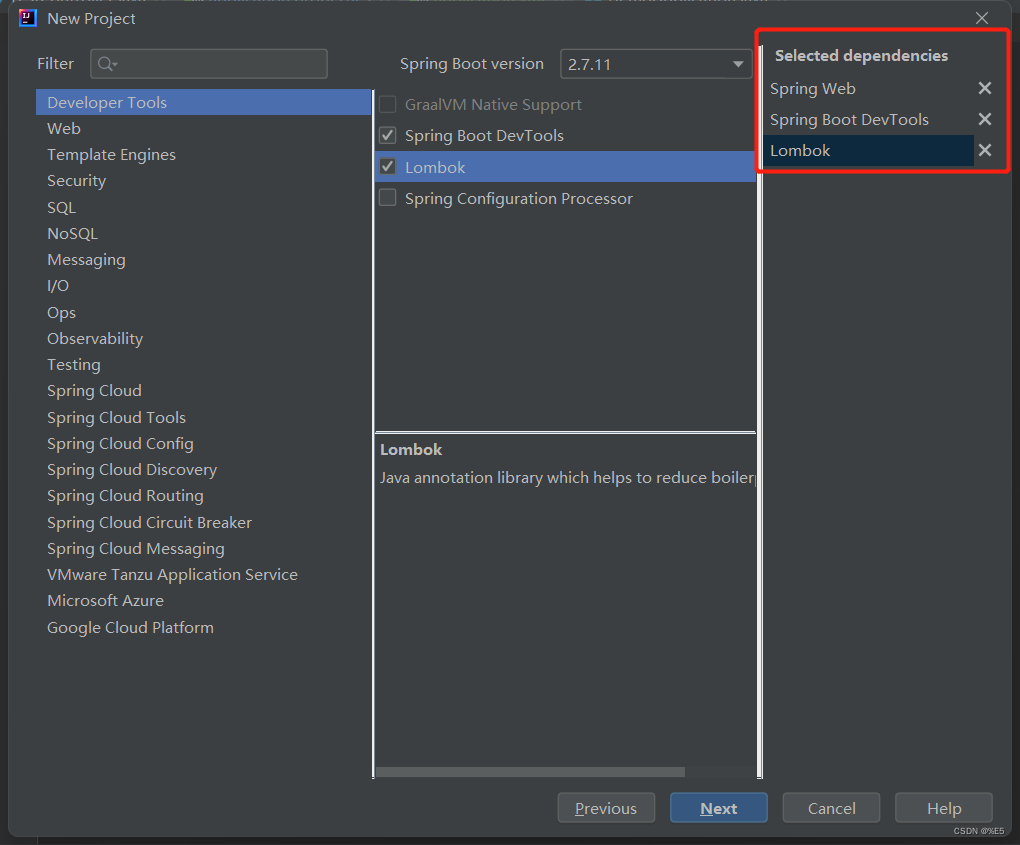Screen dimensions: 1020x845
Task: Click the Previous button
Action: (x=606, y=808)
